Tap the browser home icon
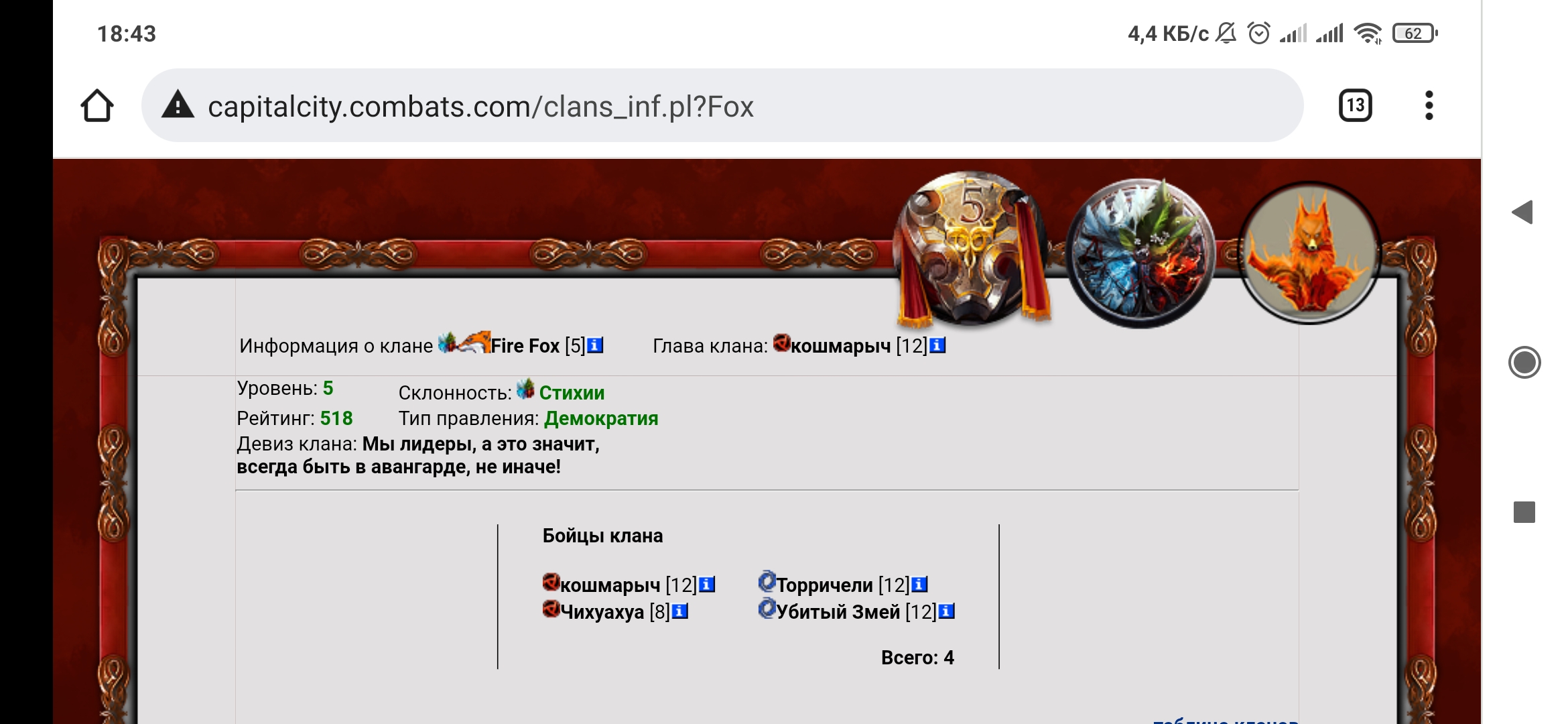Screen dimensions: 1568x724 [97, 106]
